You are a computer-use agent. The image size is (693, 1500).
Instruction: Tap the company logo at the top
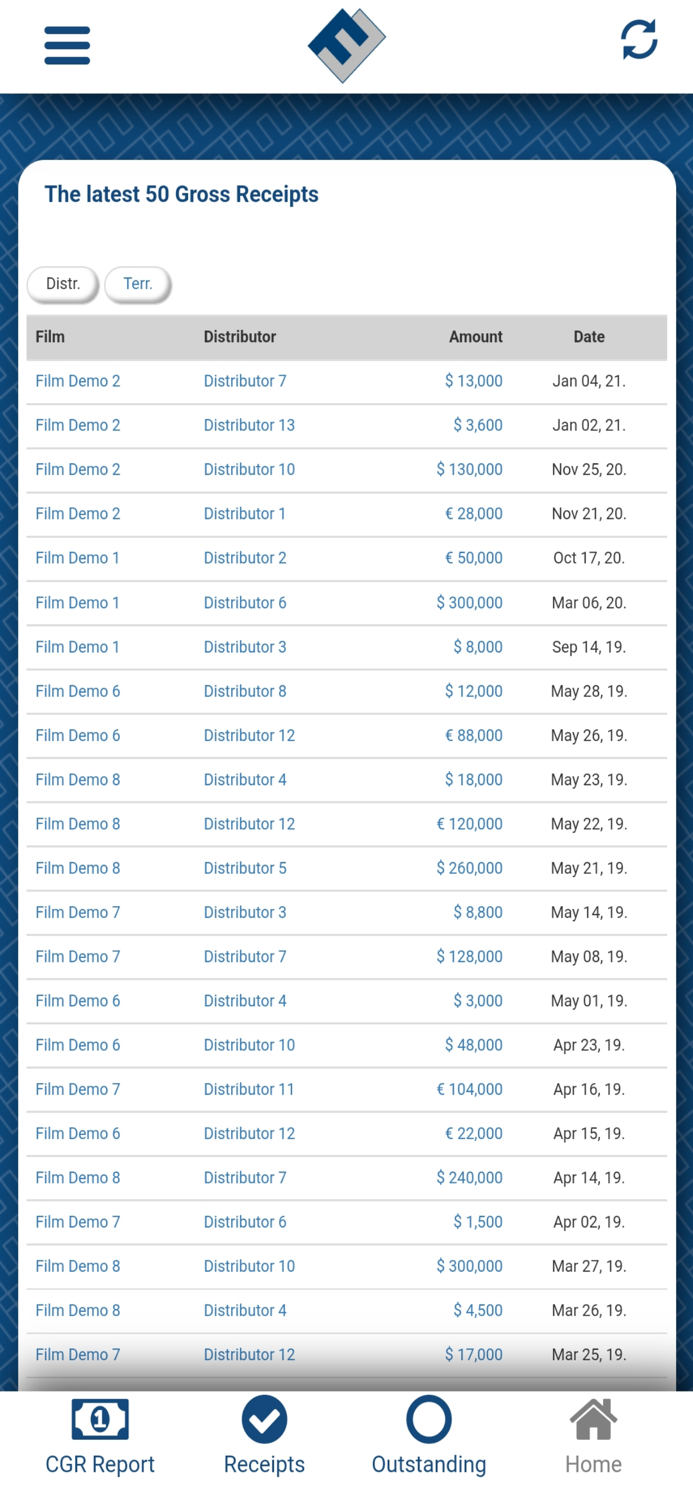pos(346,44)
